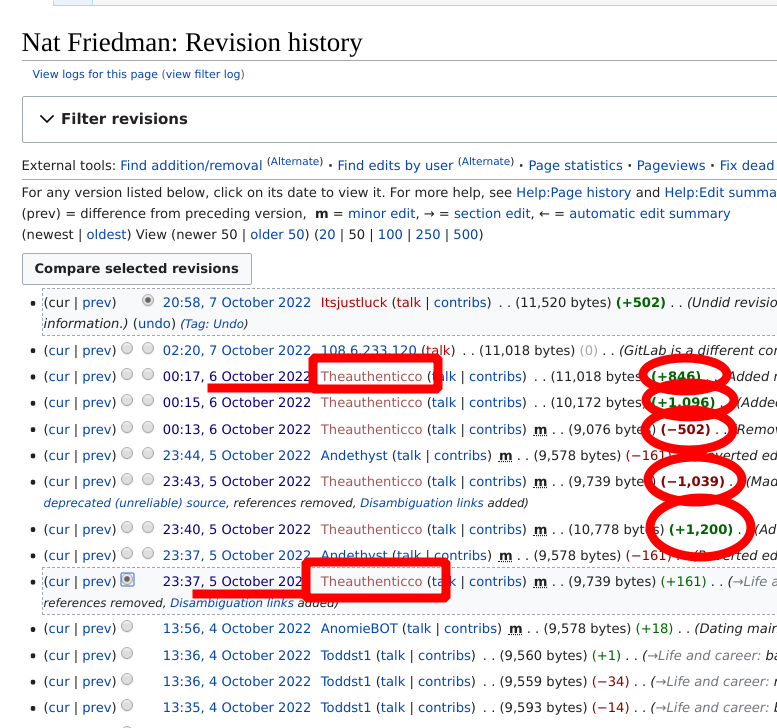The width and height of the screenshot is (777, 728).
Task: Open Page statistics
Action: (x=575, y=166)
